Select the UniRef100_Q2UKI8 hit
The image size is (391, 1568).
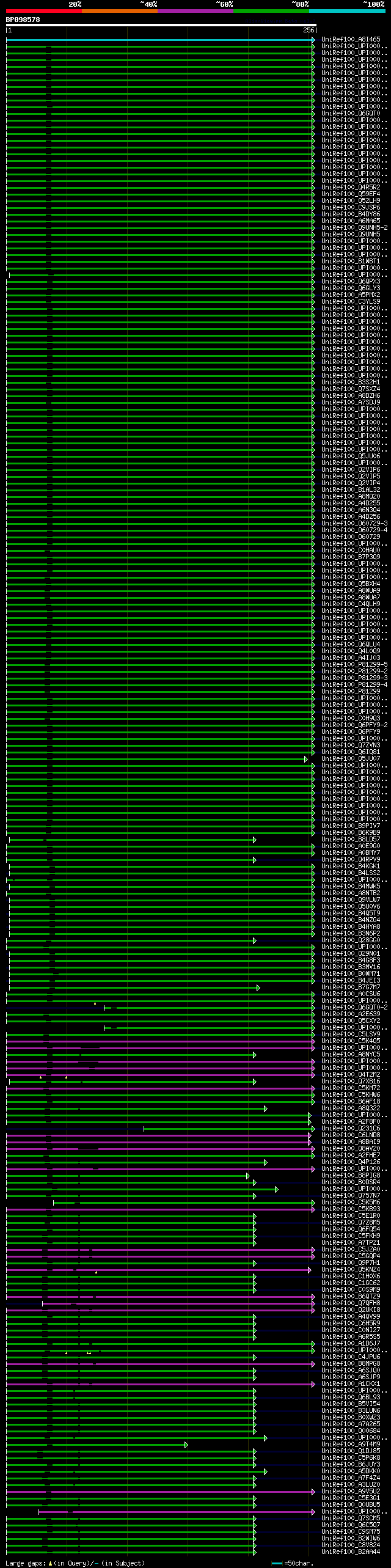351,1310
